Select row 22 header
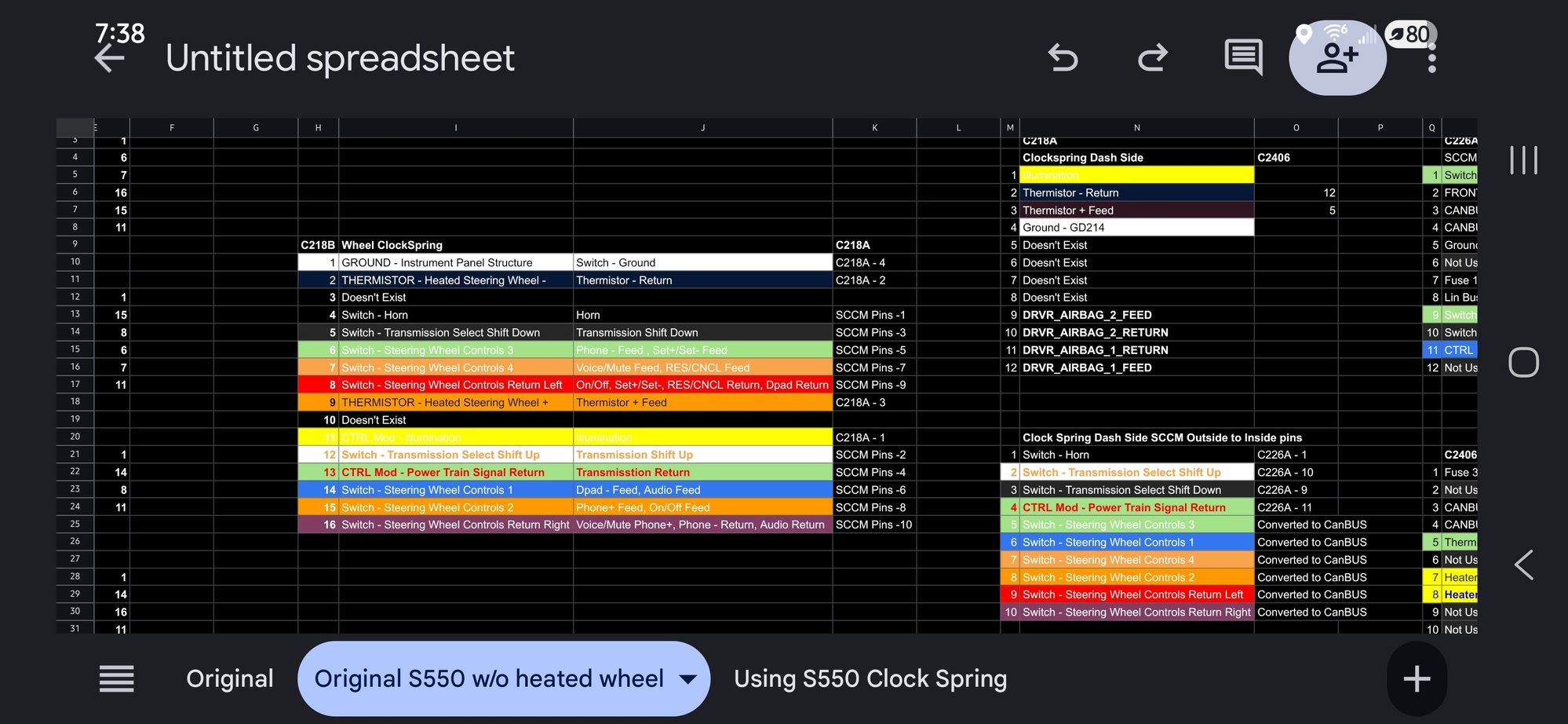 click(74, 472)
